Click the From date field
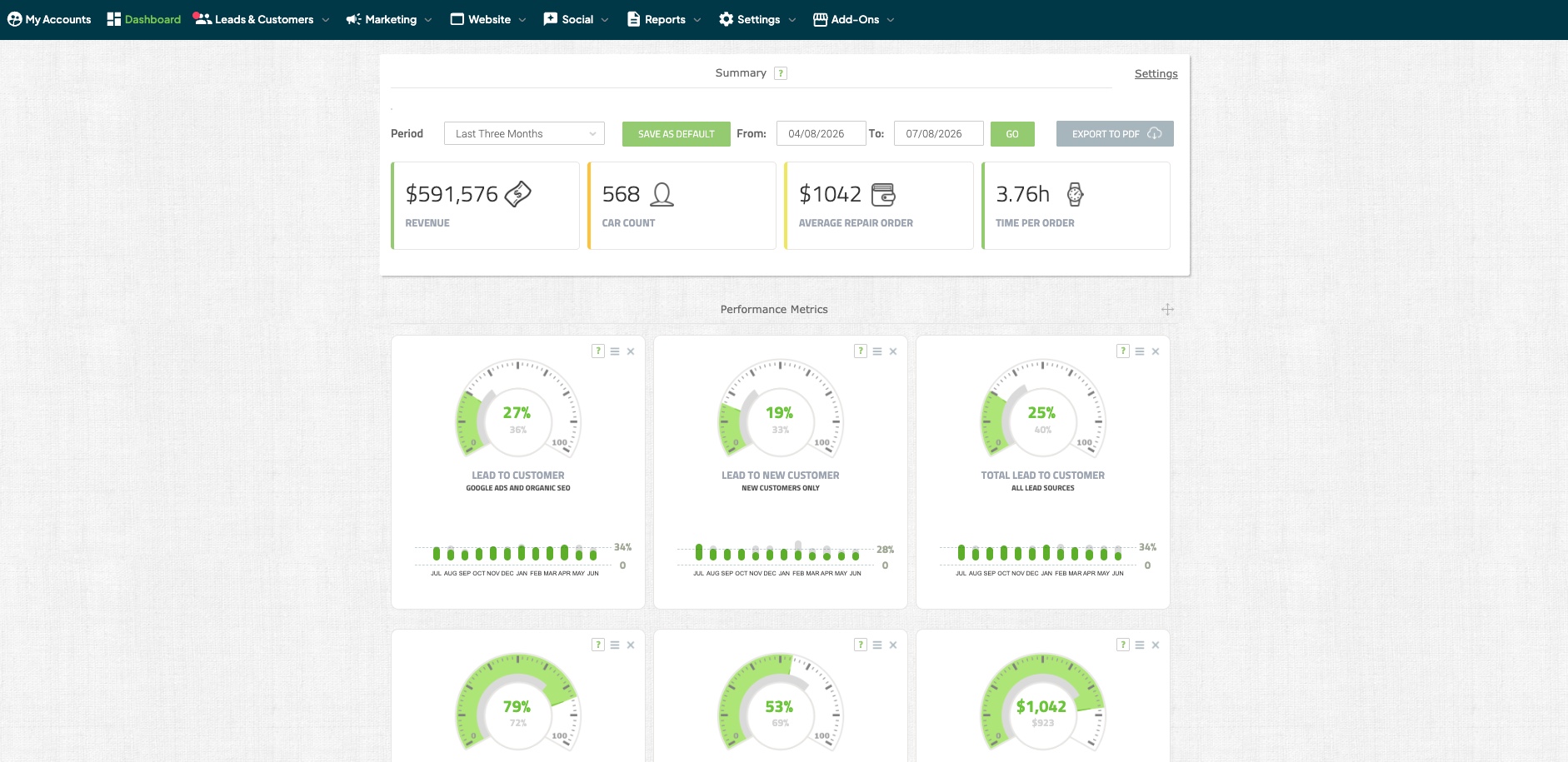The height and width of the screenshot is (762, 1568). 821,133
